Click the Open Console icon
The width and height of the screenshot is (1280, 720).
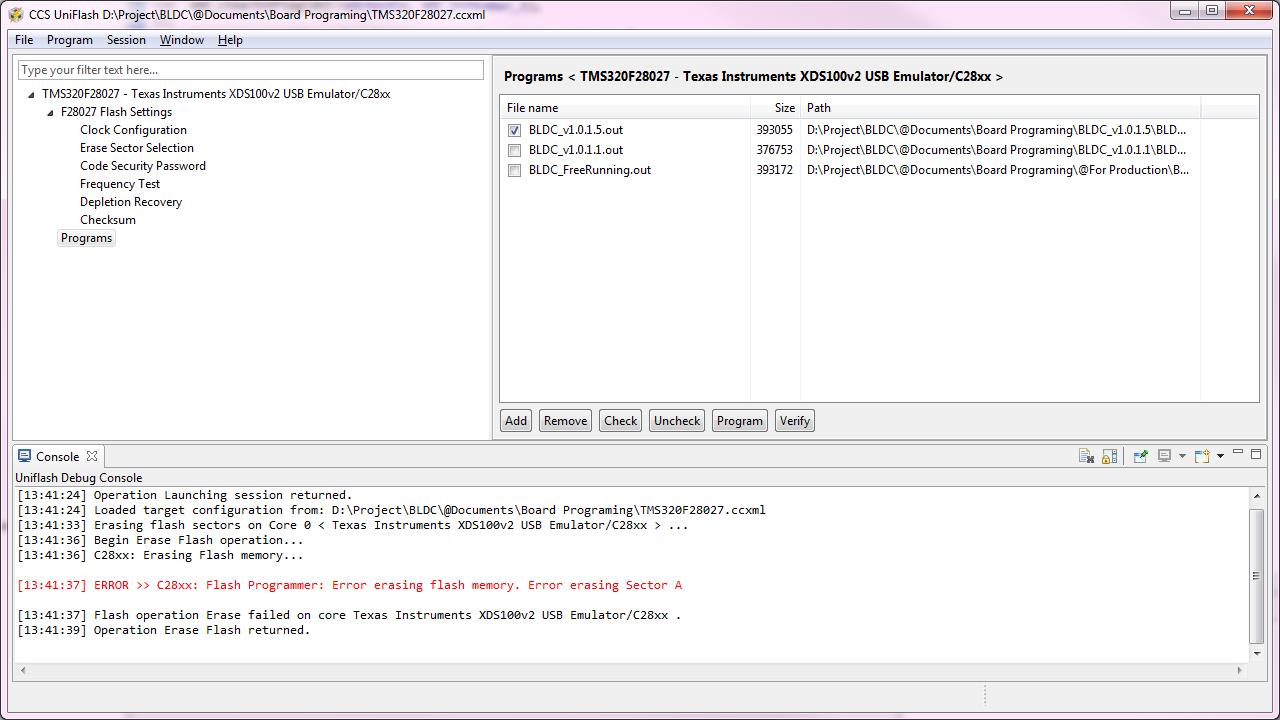click(1202, 456)
